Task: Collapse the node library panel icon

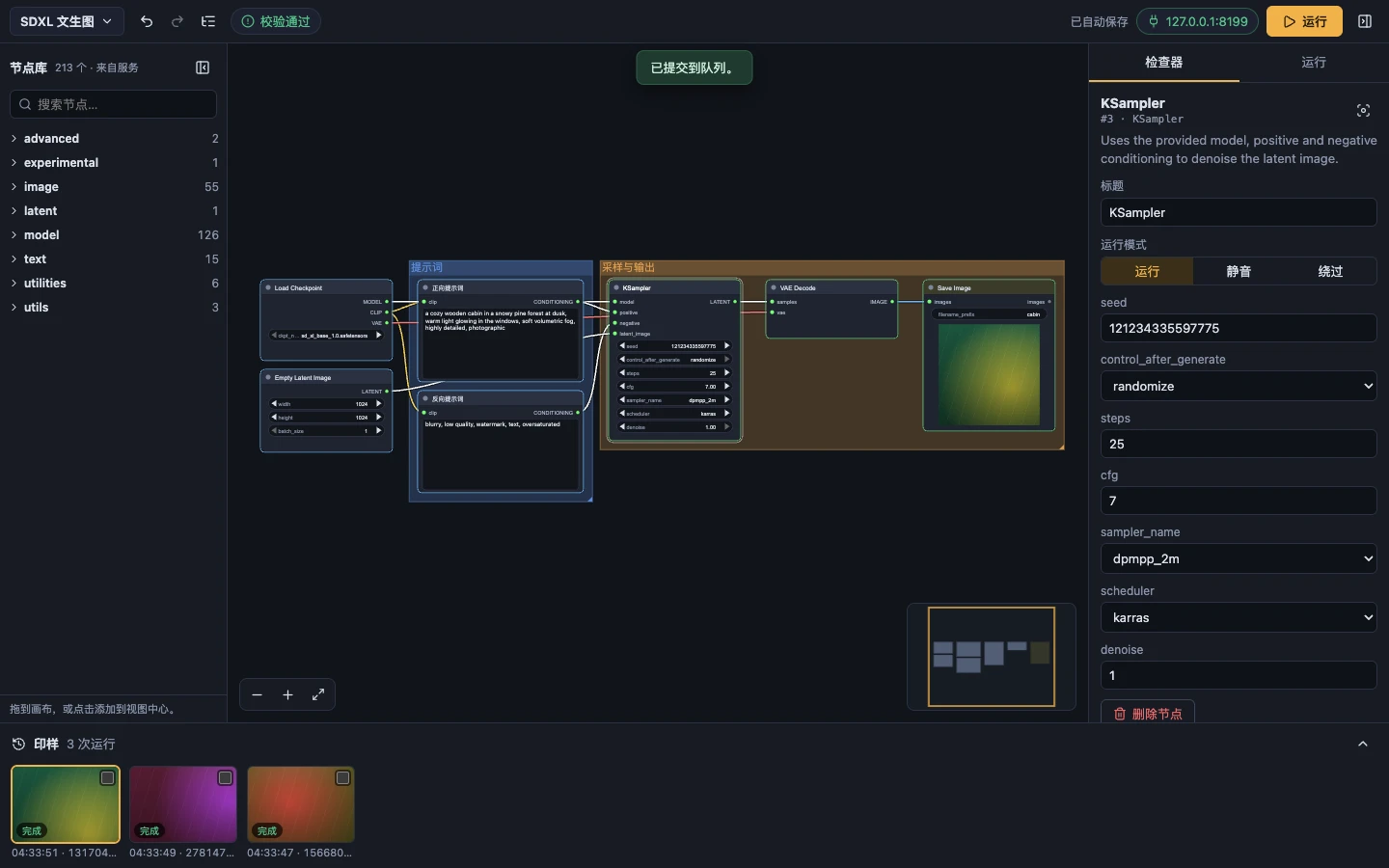Action: pos(203,68)
